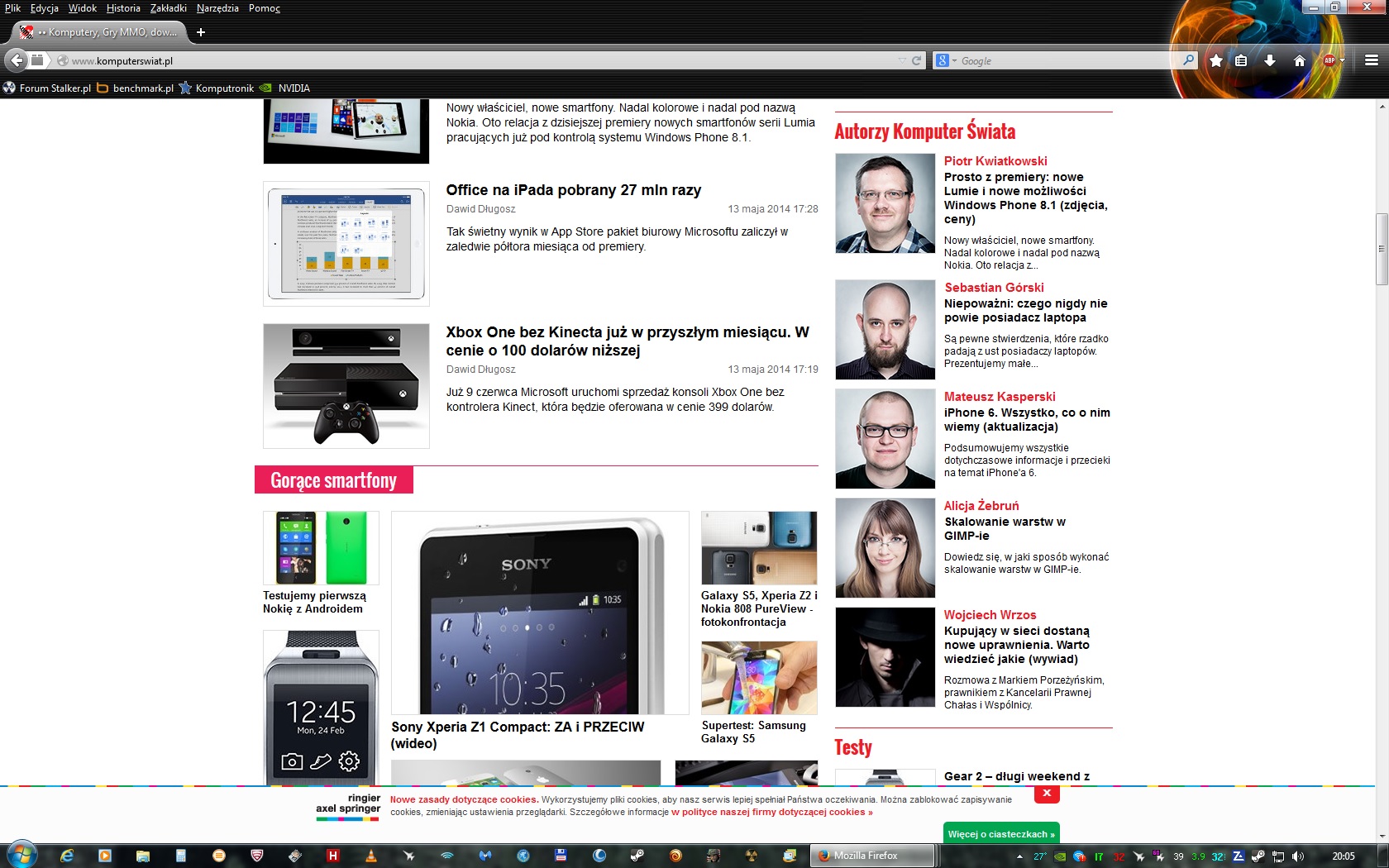Open the Zakładki menu
Screen dimensions: 1389x868
[169, 8]
